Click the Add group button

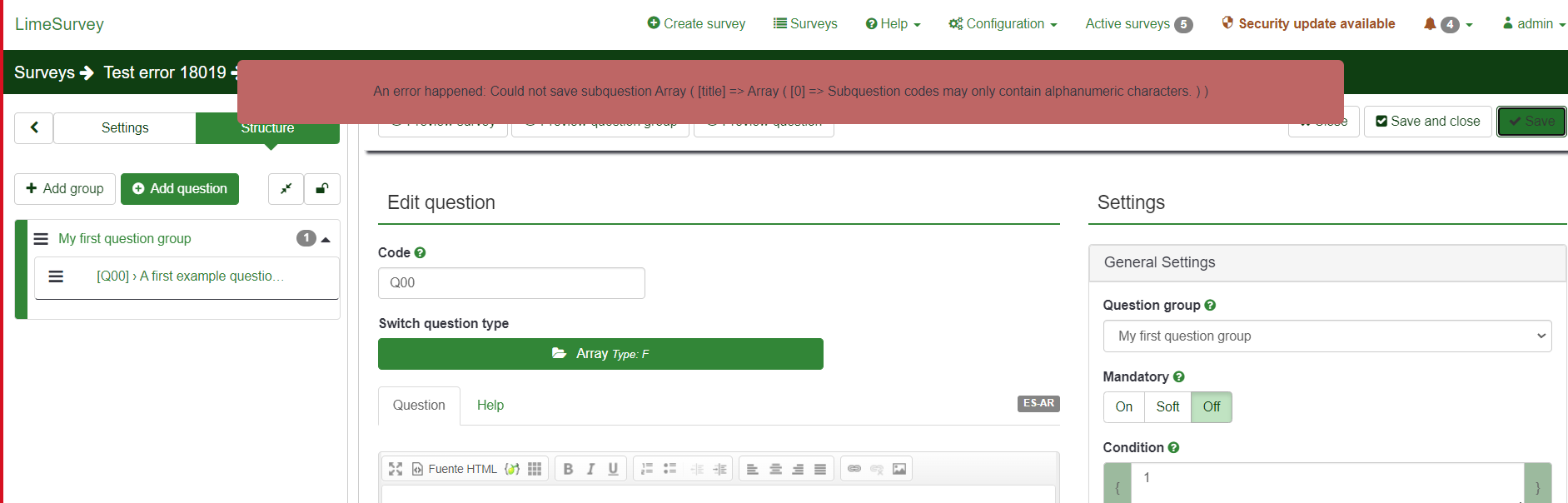65,189
